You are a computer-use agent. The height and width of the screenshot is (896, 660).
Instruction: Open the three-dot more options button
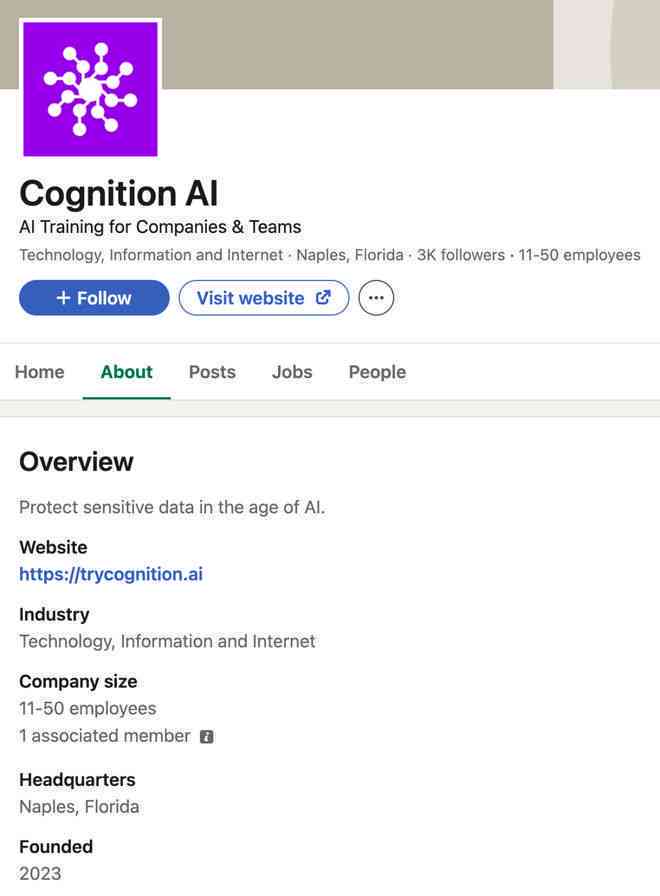(x=376, y=298)
